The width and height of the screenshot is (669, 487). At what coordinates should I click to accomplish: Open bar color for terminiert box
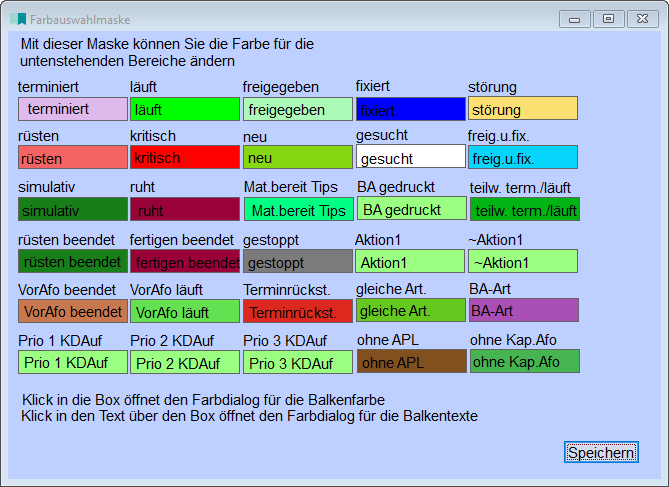pos(73,109)
